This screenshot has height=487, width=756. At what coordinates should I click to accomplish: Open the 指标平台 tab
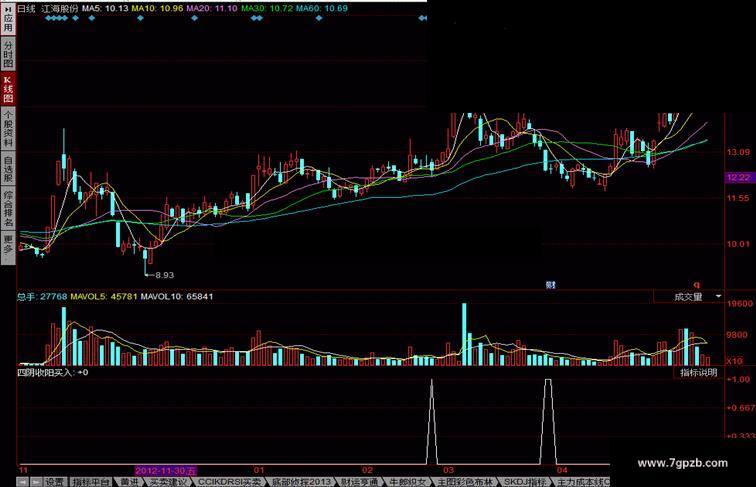(91, 482)
